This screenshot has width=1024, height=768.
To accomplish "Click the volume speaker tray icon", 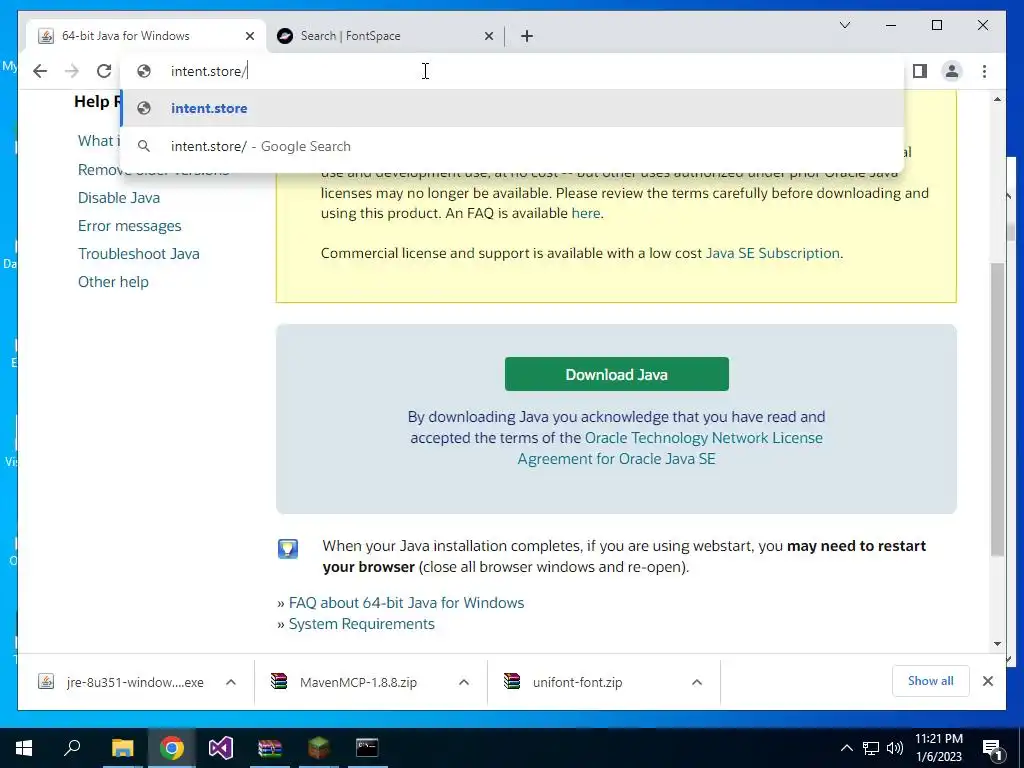I will click(895, 748).
